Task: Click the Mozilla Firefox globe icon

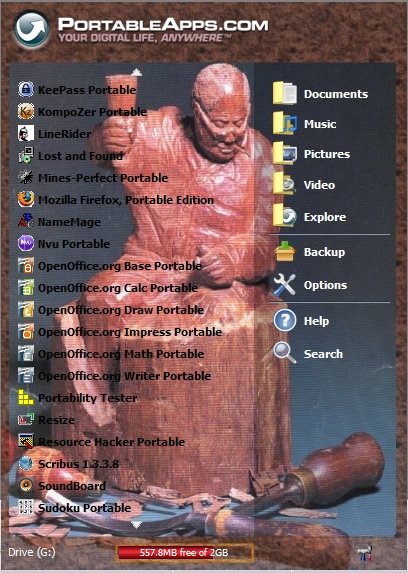Action: coord(26,200)
